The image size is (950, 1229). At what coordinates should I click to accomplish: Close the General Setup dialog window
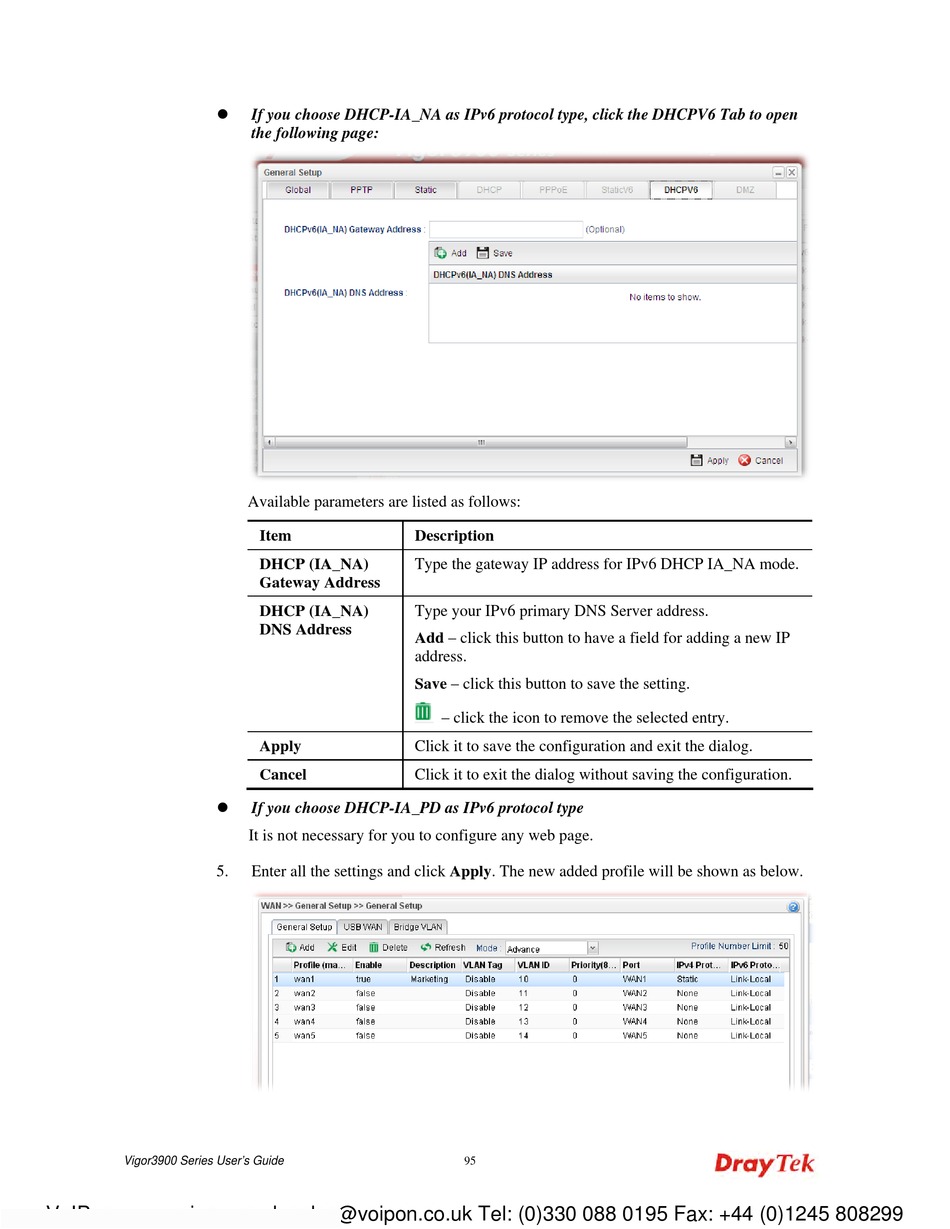791,172
